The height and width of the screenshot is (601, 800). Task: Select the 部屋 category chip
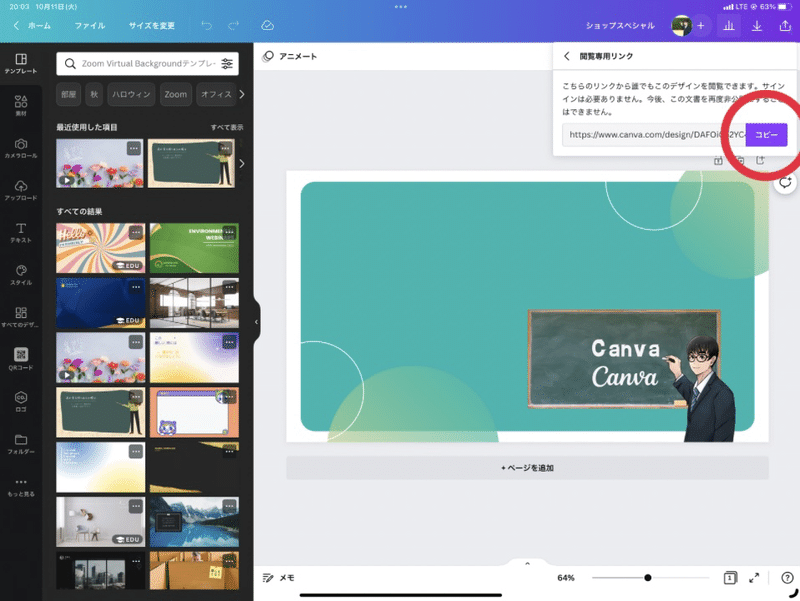pos(68,94)
